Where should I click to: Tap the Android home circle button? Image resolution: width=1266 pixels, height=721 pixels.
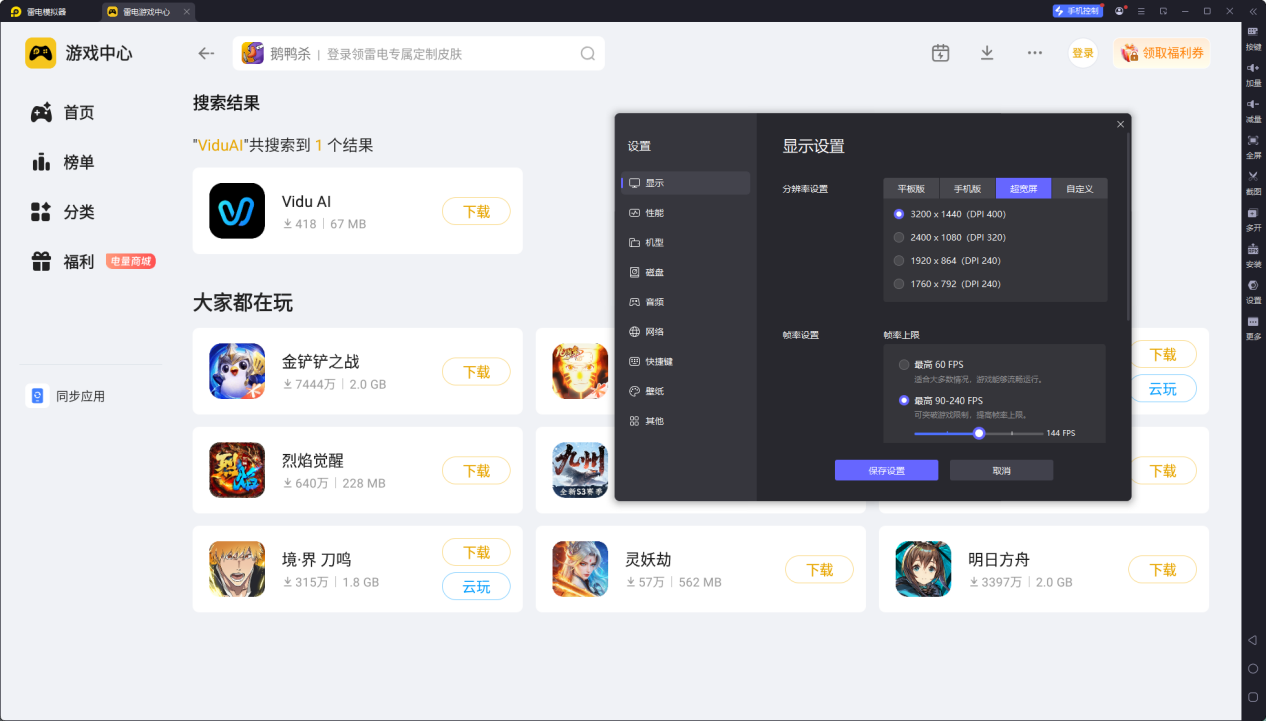coord(1253,668)
